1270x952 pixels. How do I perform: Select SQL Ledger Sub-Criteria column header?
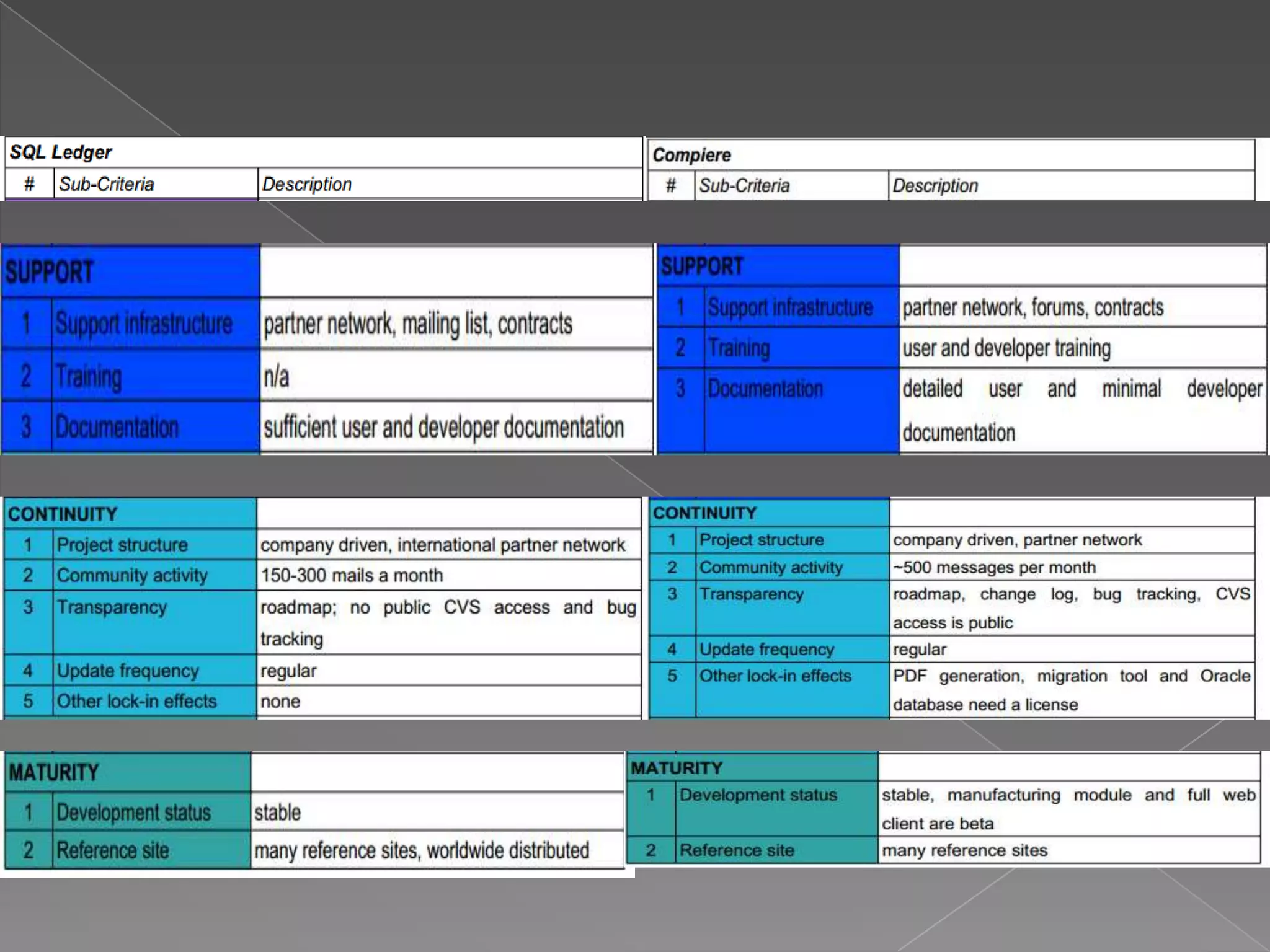pyautogui.click(x=107, y=185)
